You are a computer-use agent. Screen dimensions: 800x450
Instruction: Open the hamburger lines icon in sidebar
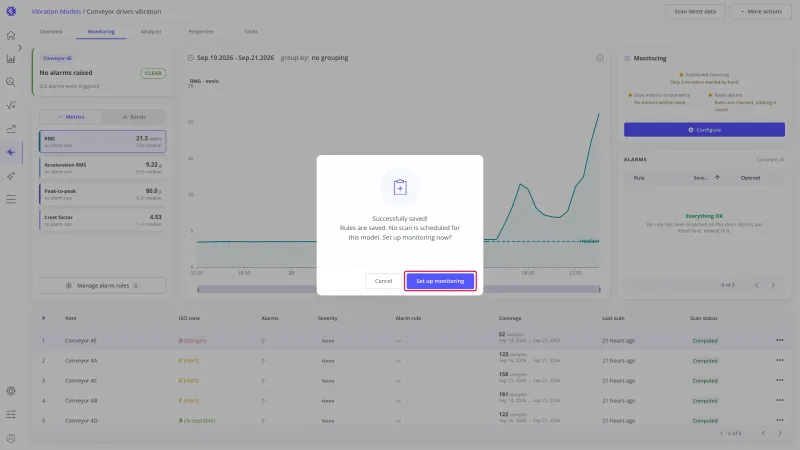pos(11,199)
